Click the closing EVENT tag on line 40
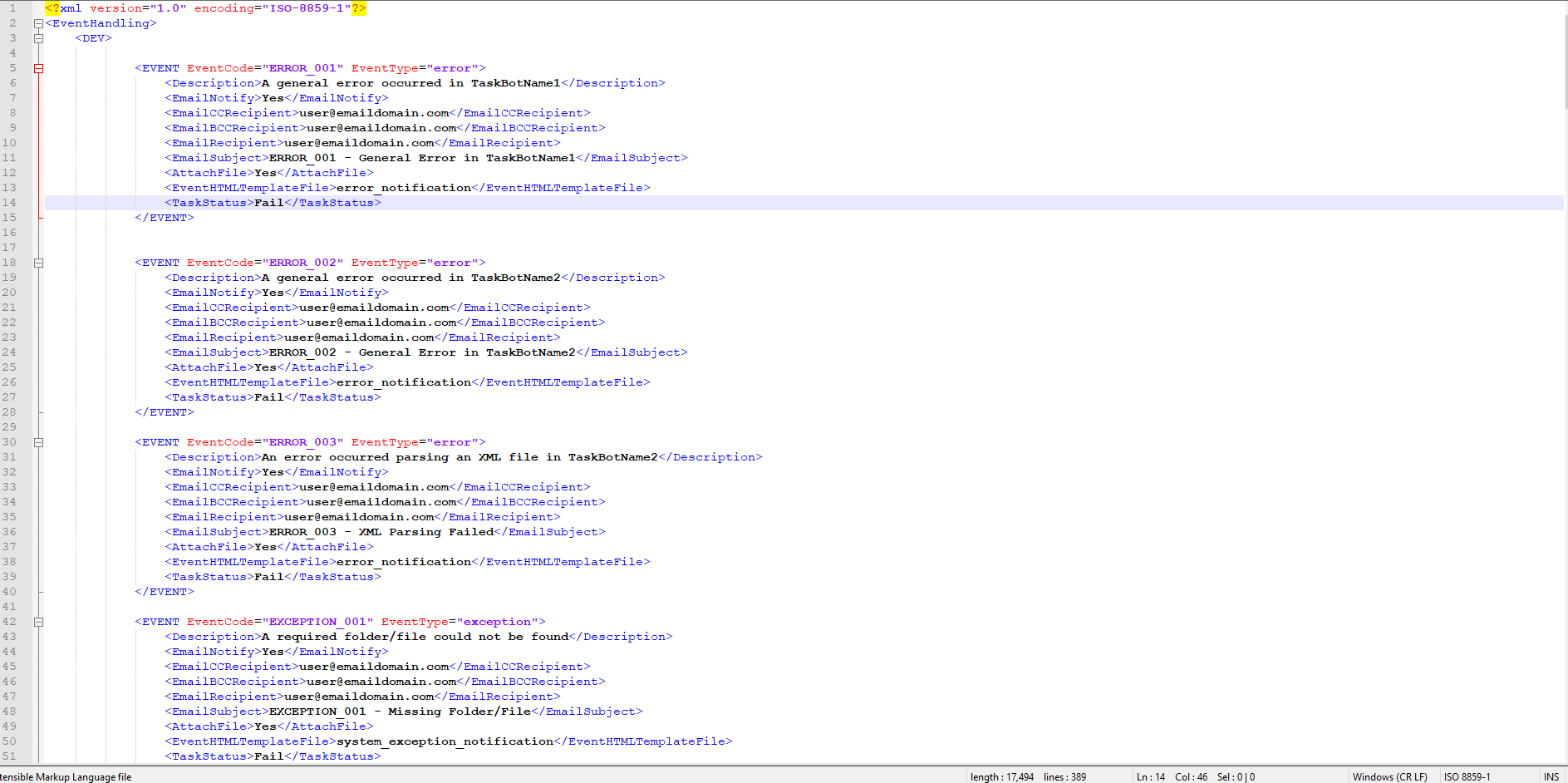The image size is (1568, 783). [x=165, y=592]
